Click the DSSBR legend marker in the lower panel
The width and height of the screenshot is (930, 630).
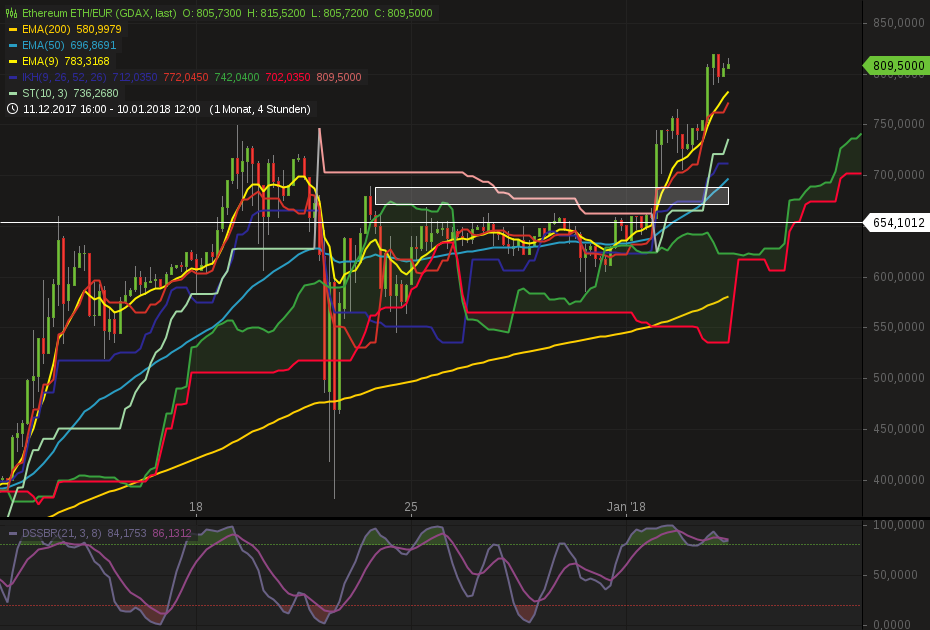[11, 534]
